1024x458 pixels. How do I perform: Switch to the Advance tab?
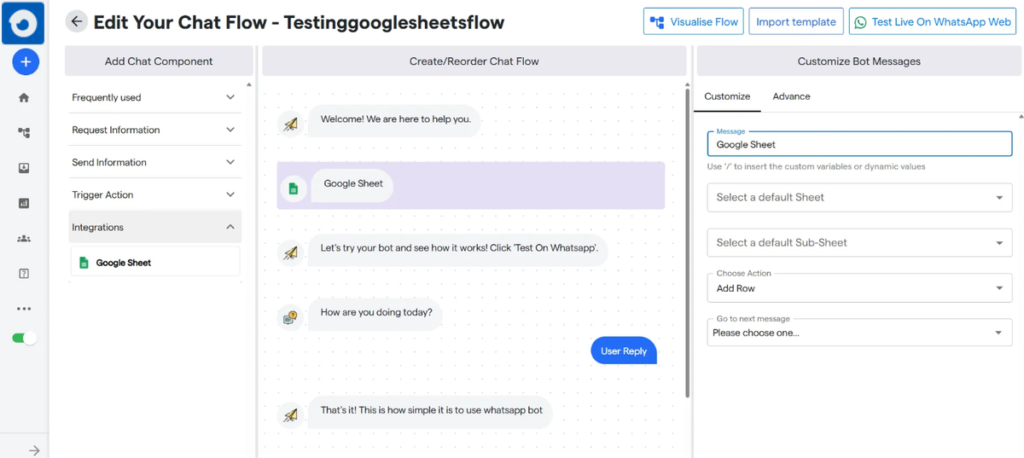[791, 97]
